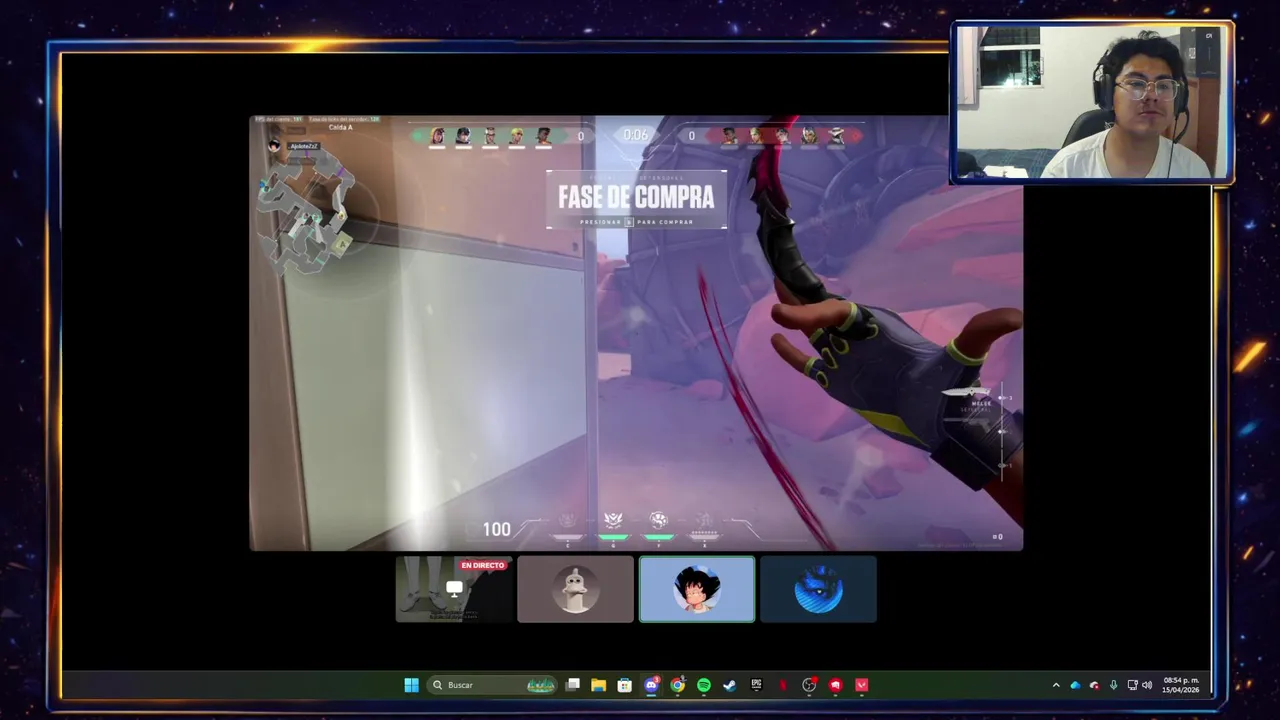Select the EN DIRECTO stream tile
The width and height of the screenshot is (1280, 720).
454,589
